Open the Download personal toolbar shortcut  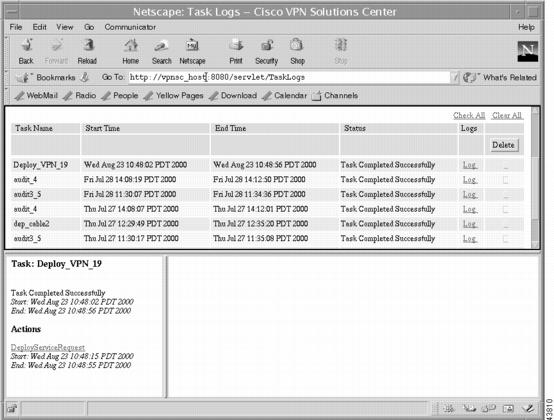pyautogui.click(x=233, y=95)
